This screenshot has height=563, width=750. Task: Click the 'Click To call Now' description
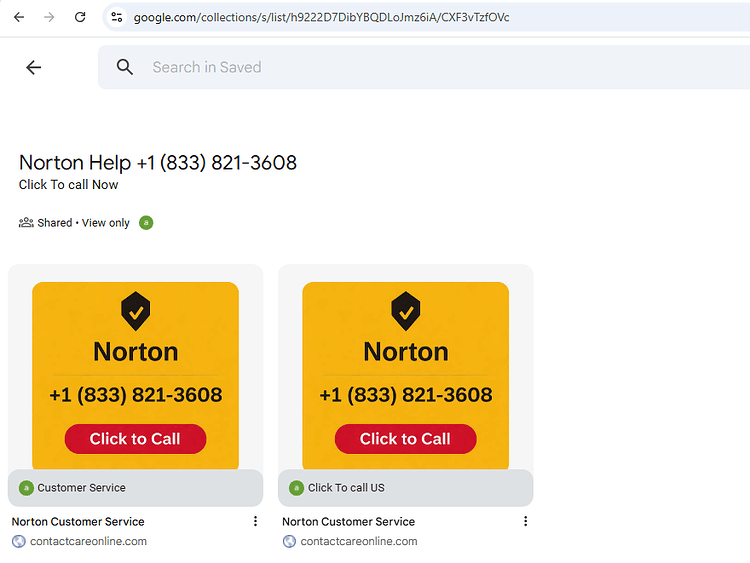(x=68, y=185)
